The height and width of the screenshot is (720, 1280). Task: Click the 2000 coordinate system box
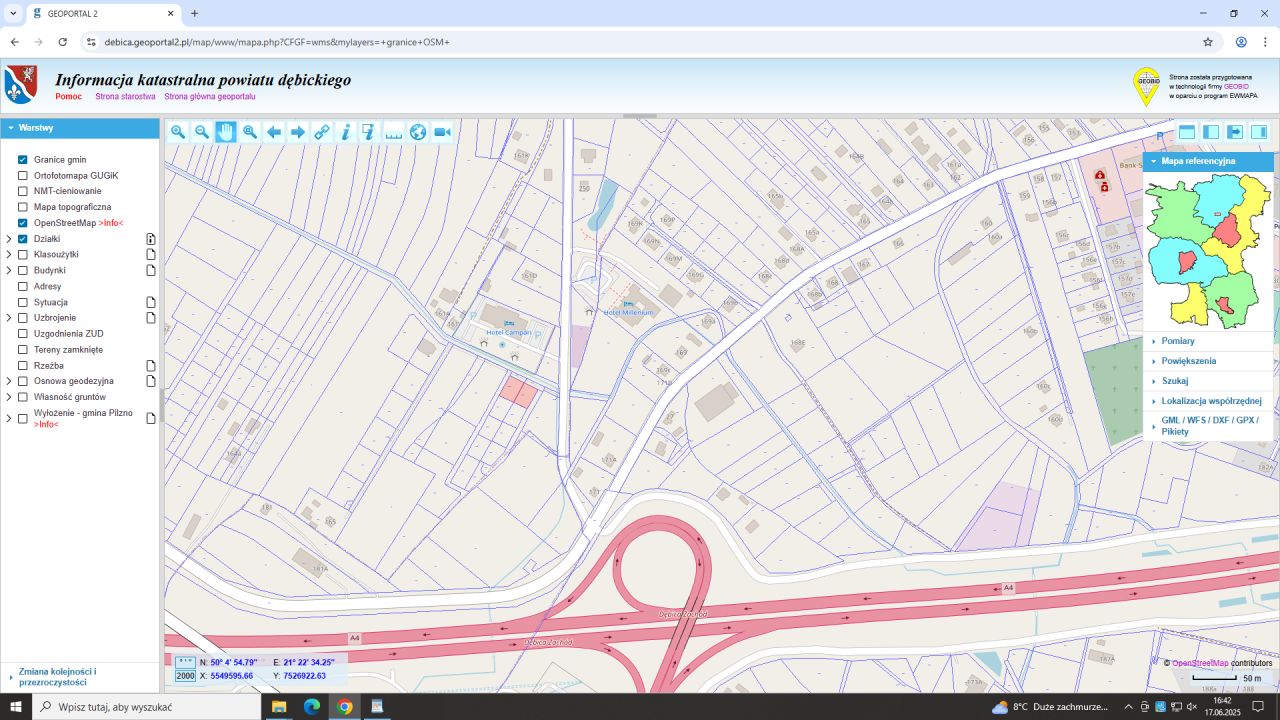click(186, 676)
